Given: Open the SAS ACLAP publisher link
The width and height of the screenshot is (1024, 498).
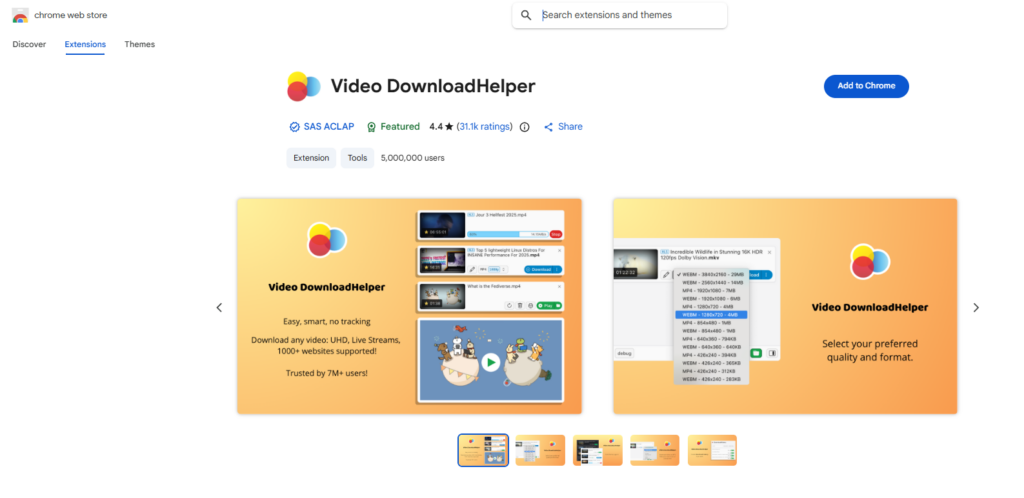Looking at the screenshot, I should click(328, 127).
